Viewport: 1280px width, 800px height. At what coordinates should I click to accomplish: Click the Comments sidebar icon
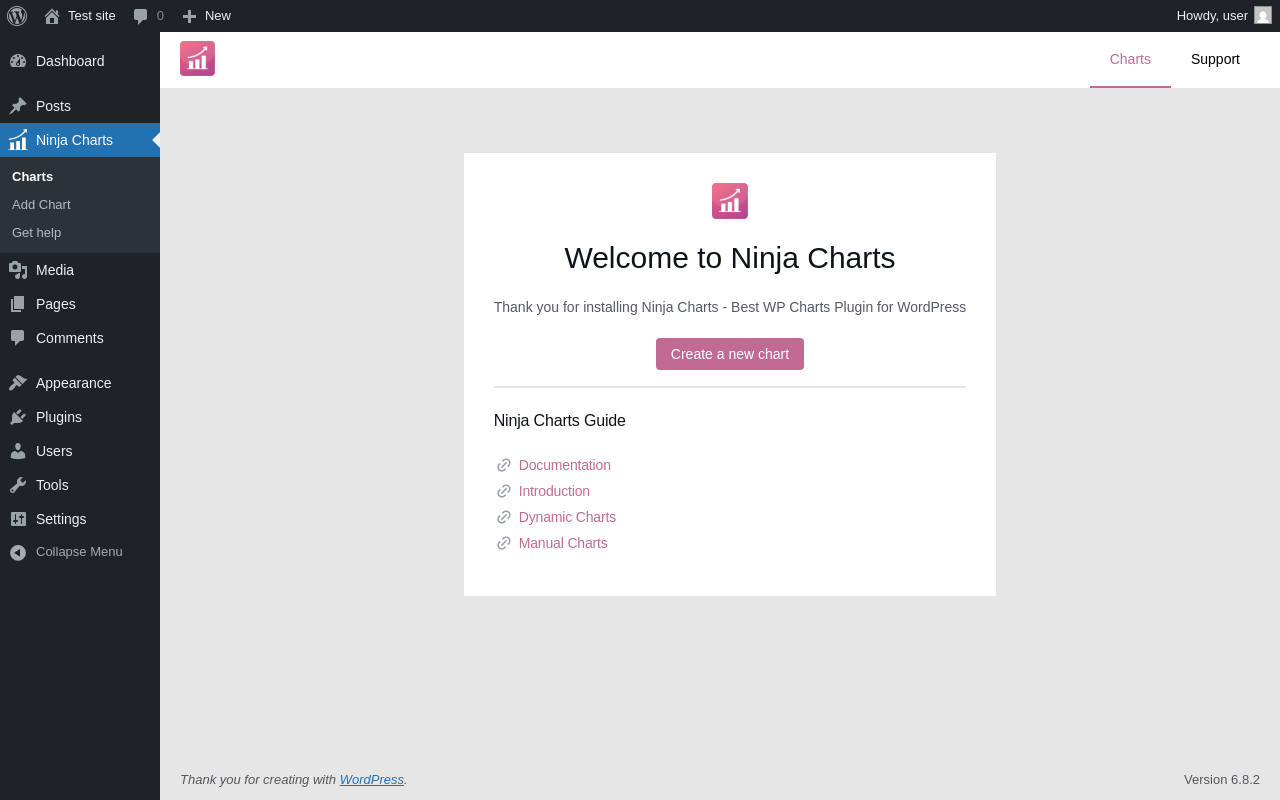coord(18,338)
